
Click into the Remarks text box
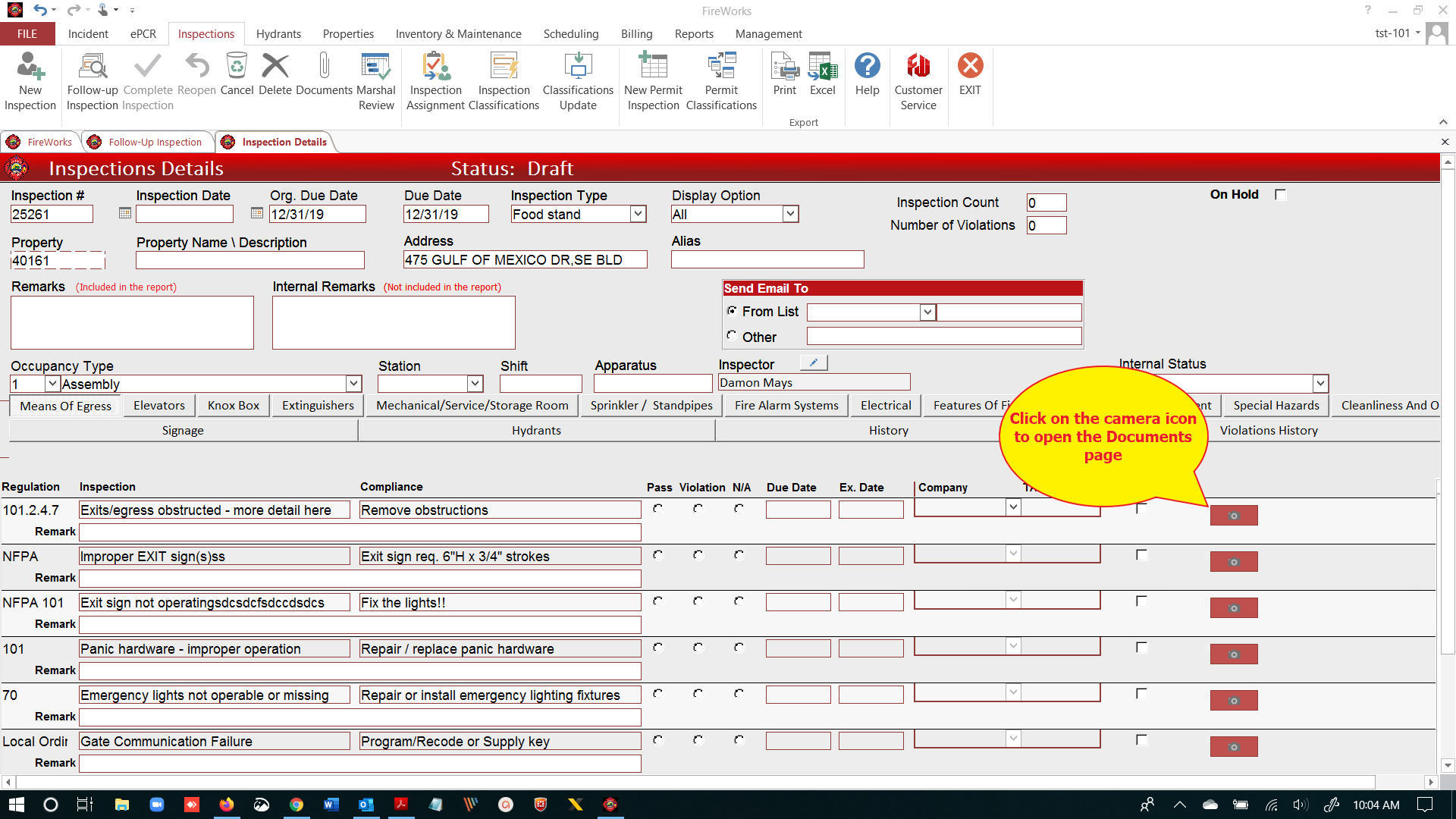[x=132, y=323]
